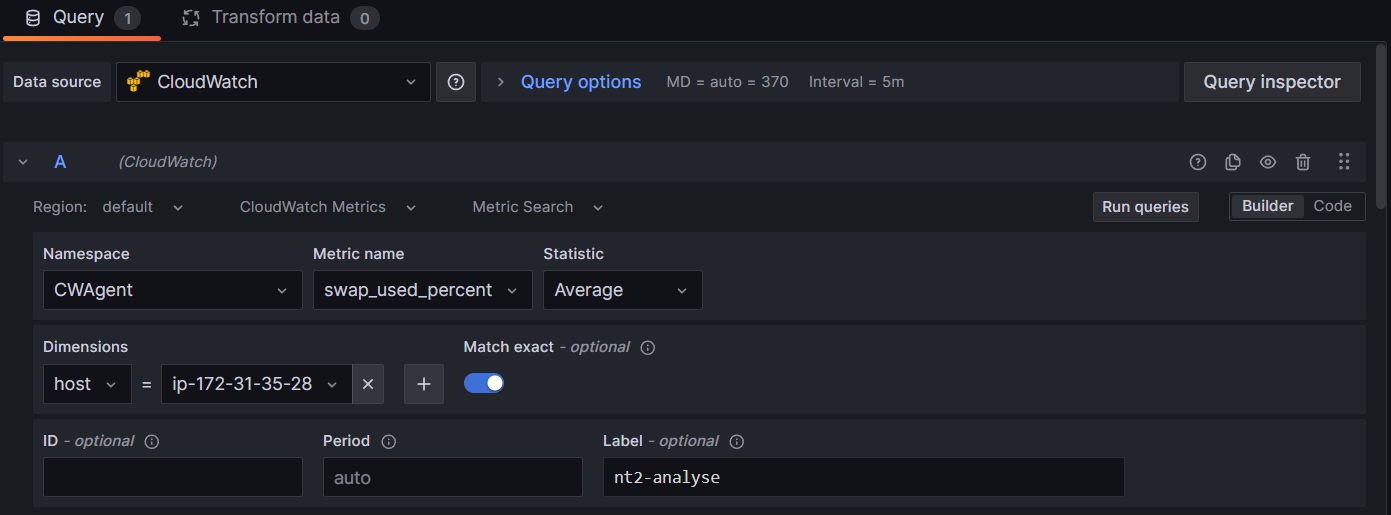Open the Average Statistic dropdown
Screen dimensions: 1391x515
tap(622, 290)
